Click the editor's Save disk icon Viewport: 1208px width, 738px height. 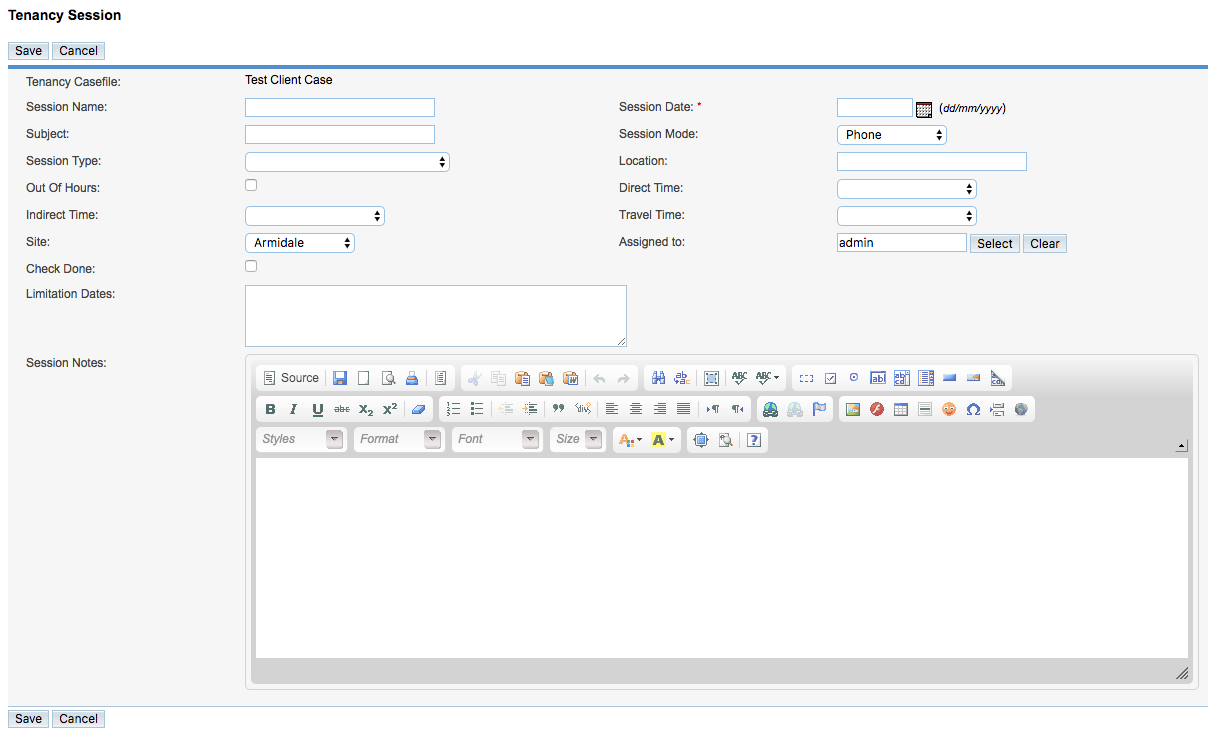pos(340,378)
